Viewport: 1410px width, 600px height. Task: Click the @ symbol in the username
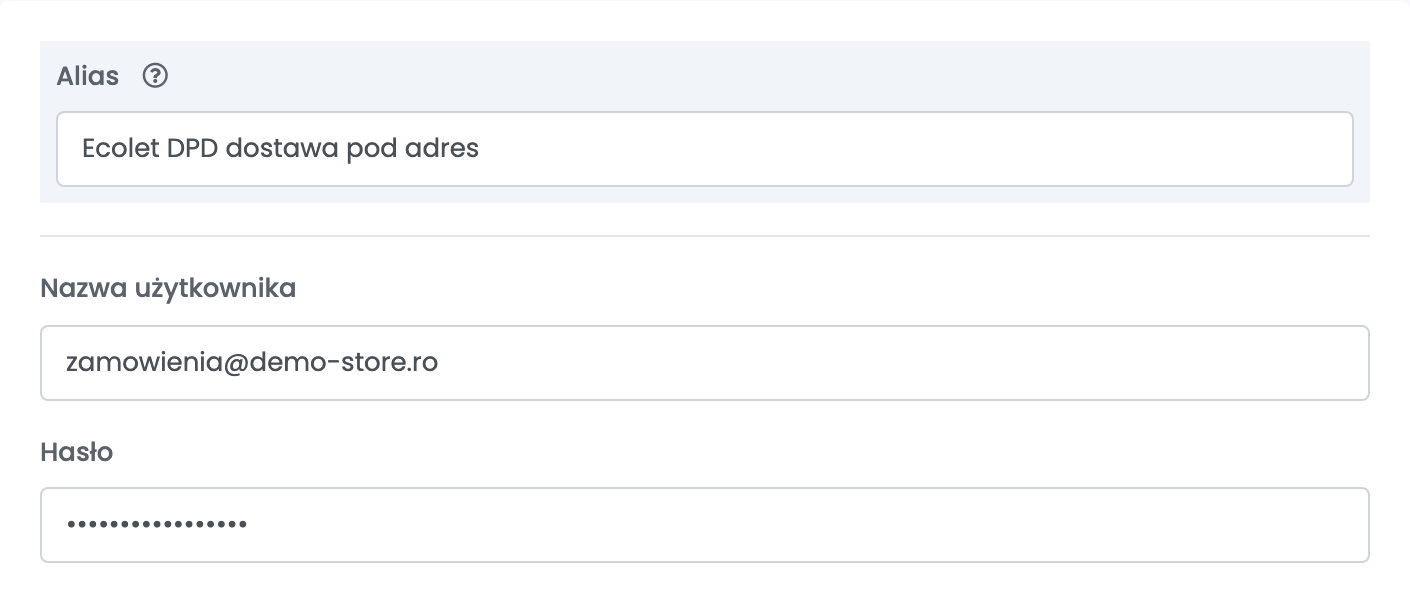click(209, 363)
